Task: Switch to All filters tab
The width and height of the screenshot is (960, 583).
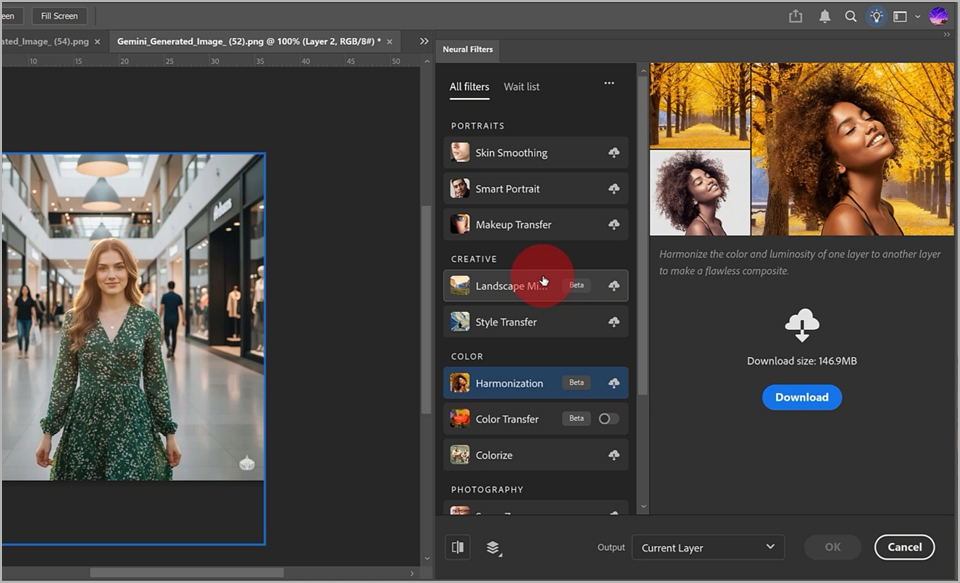Action: pyautogui.click(x=469, y=87)
